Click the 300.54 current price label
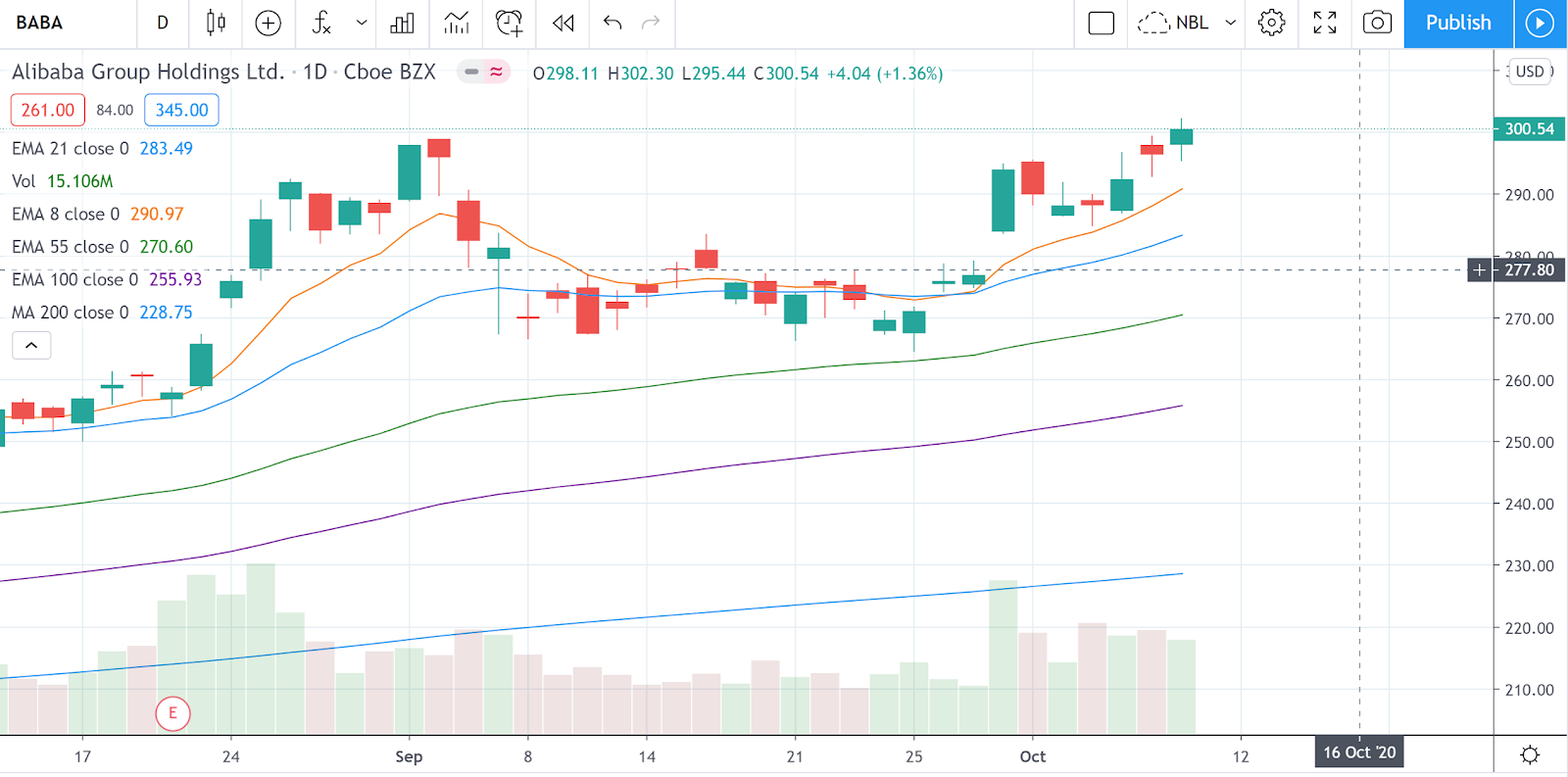The height and width of the screenshot is (777, 1568). pyautogui.click(x=1529, y=128)
